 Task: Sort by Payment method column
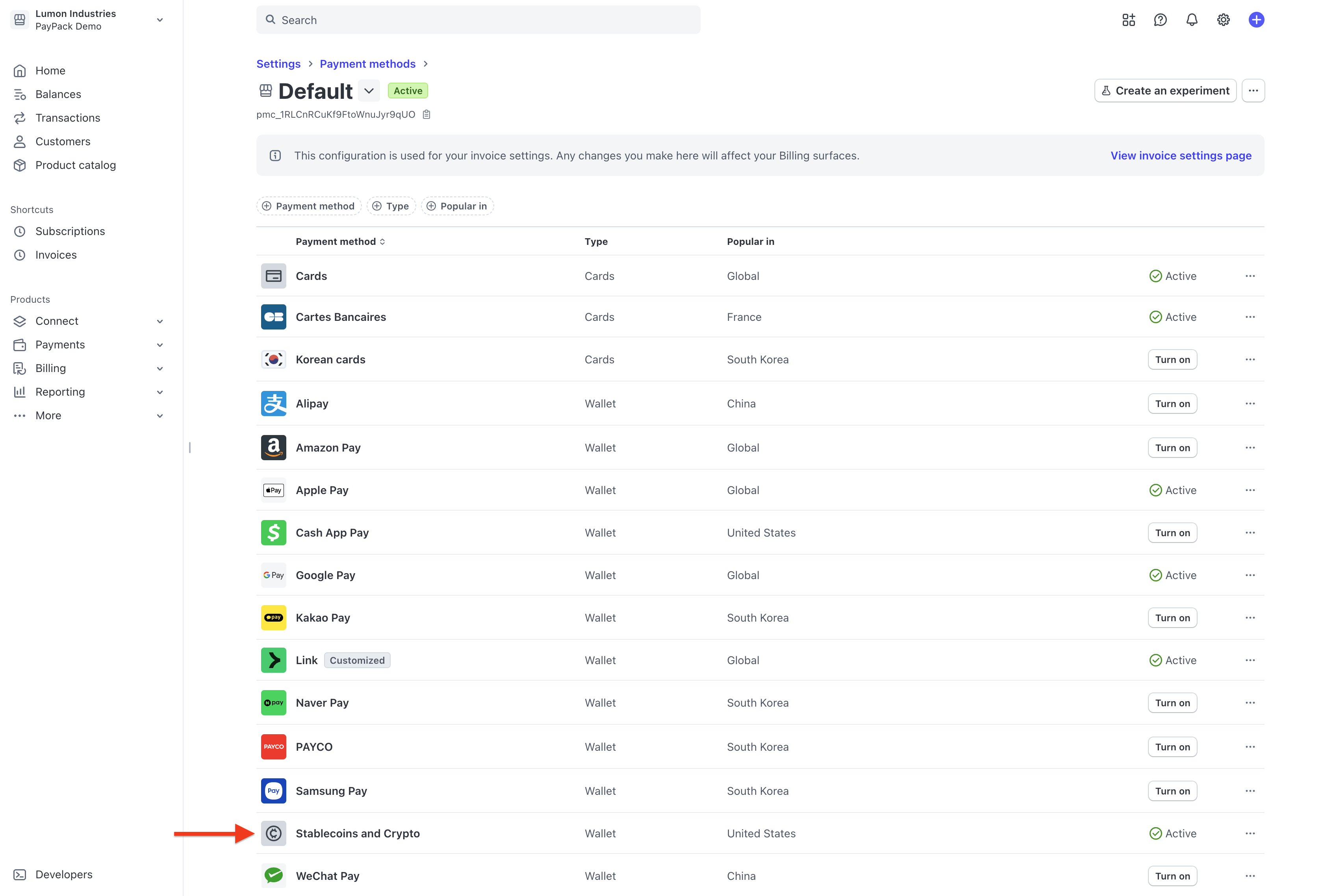(x=341, y=242)
